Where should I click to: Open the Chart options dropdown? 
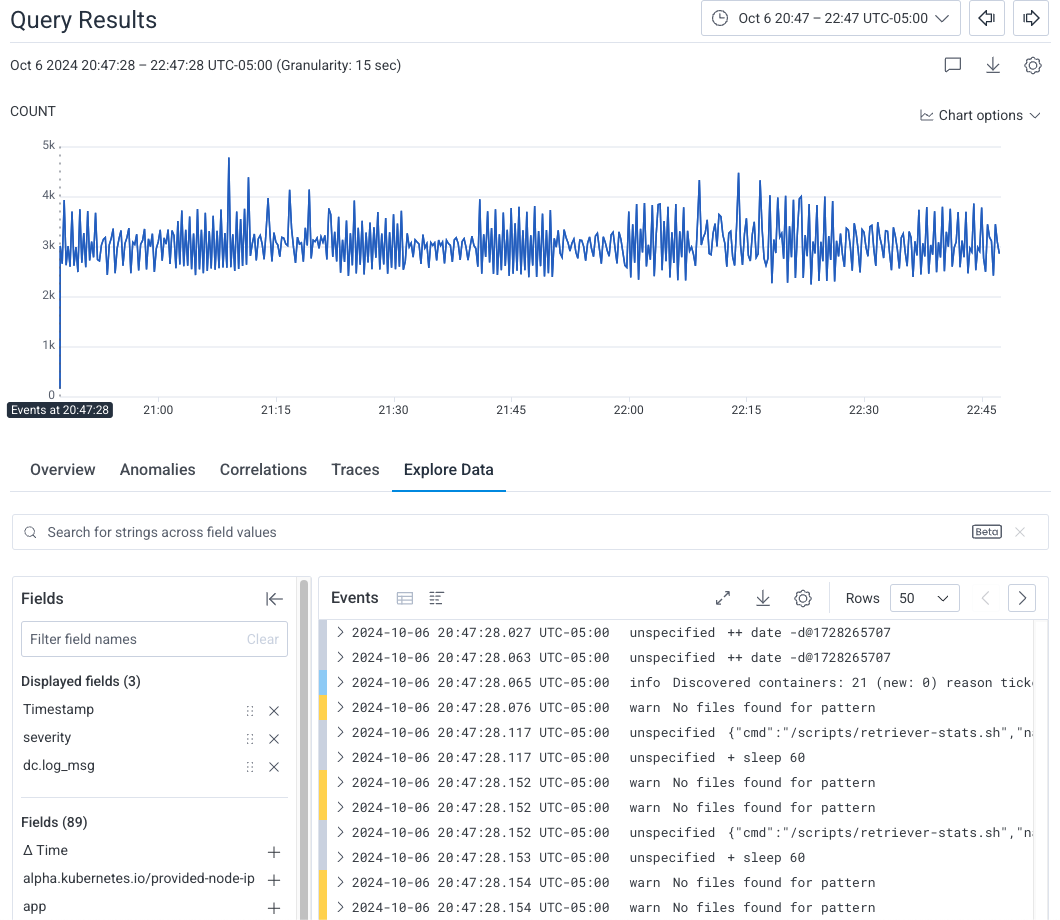[x=980, y=115]
